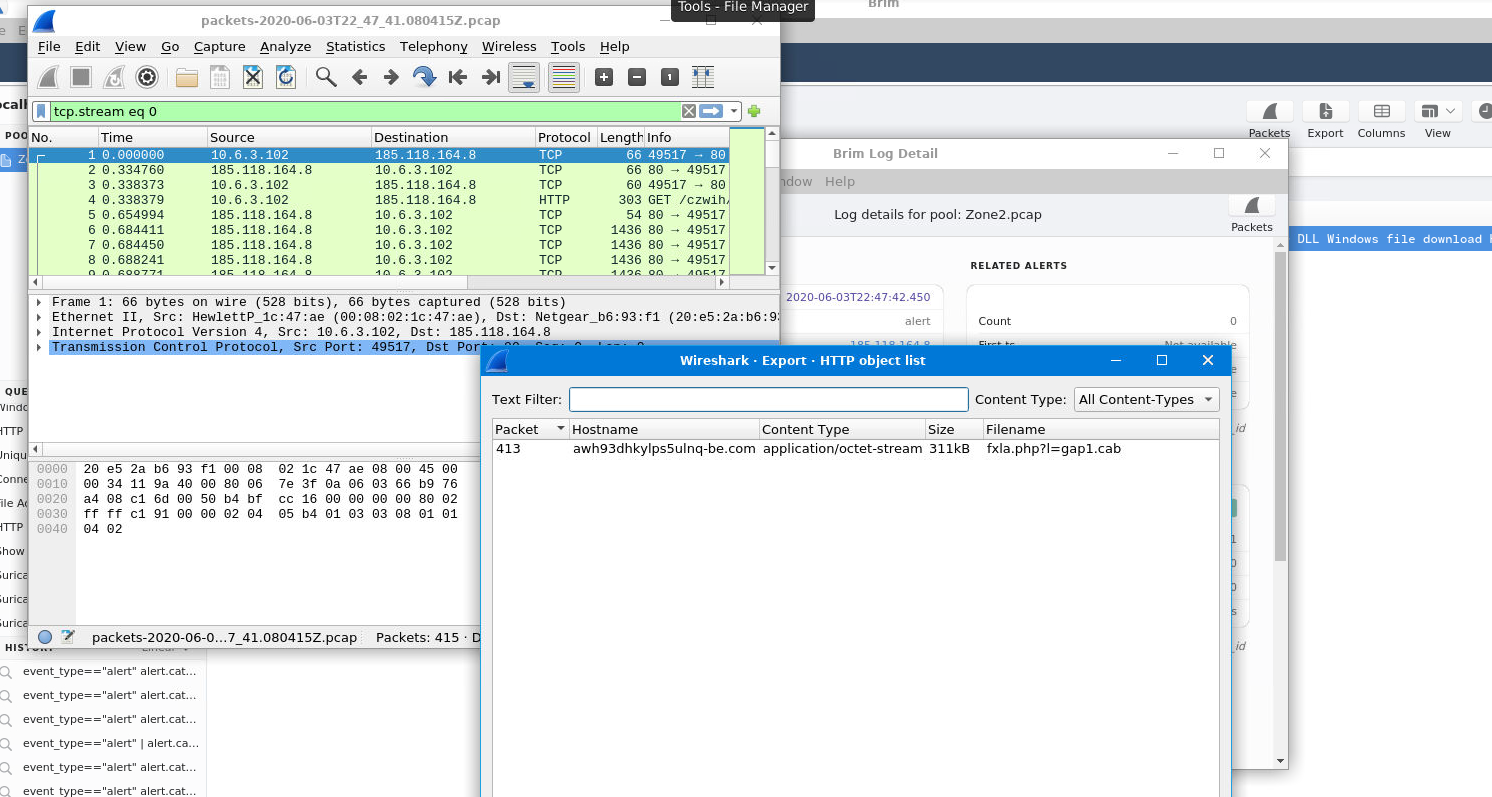Viewport: 1492px width, 797px height.
Task: Sort packet list by Time column
Action: (x=152, y=137)
